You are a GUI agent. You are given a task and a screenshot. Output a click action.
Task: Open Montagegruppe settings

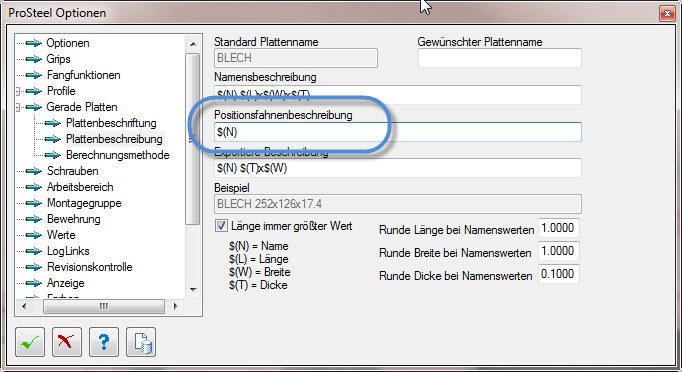84,203
